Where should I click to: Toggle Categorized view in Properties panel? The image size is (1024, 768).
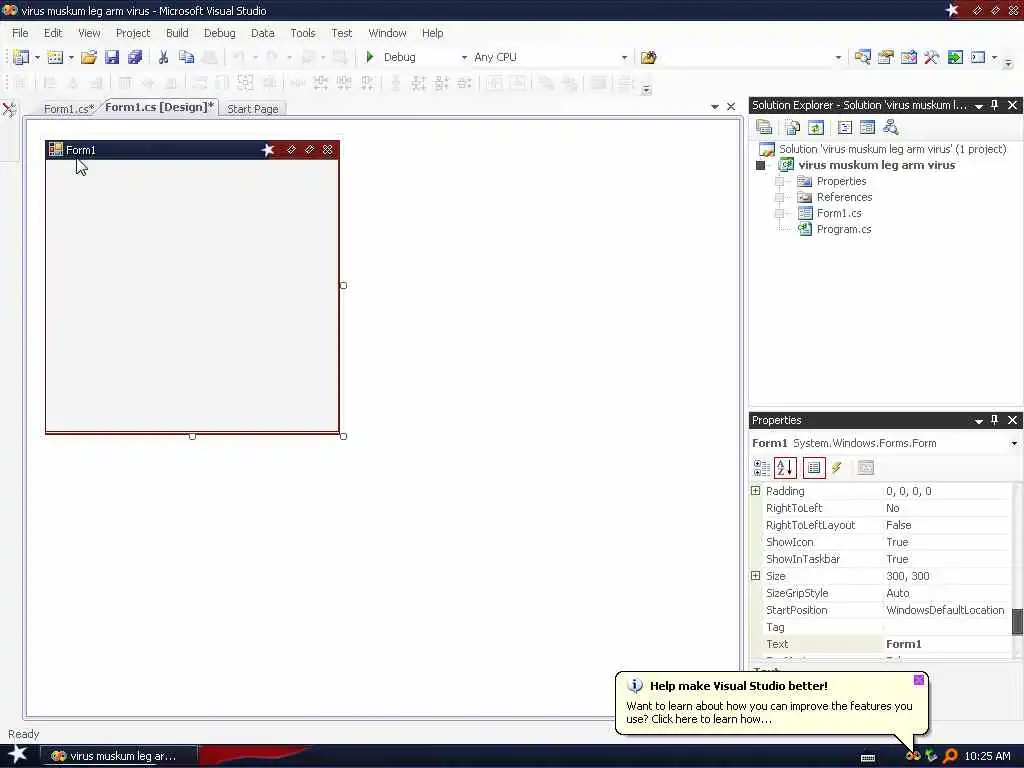[x=761, y=468]
